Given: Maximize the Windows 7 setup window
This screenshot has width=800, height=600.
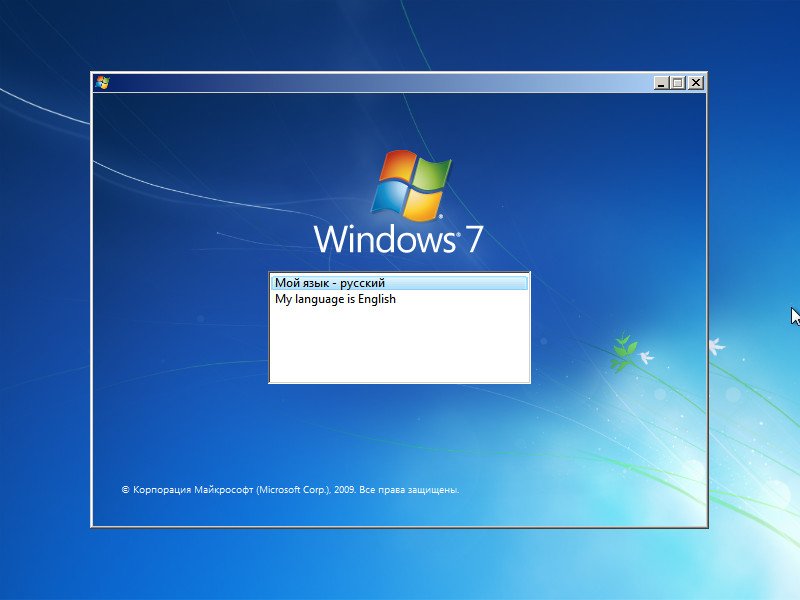Looking at the screenshot, I should 678,83.
